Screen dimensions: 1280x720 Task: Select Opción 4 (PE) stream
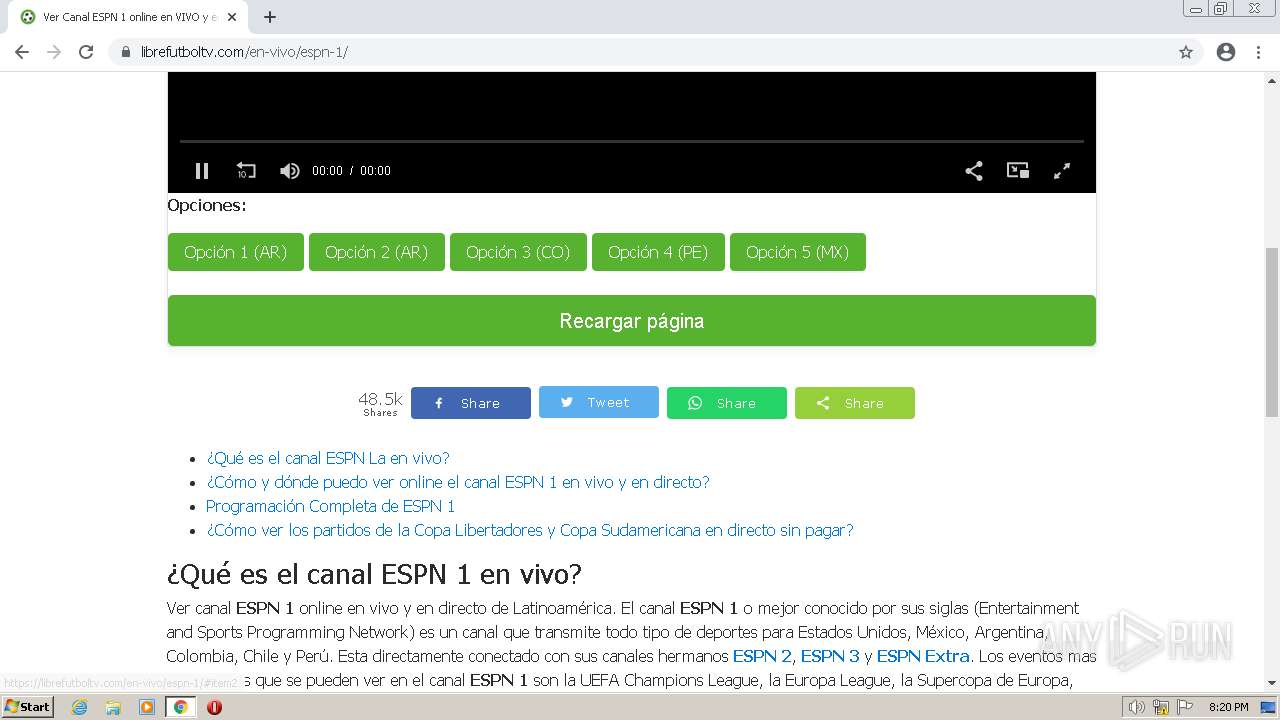pos(658,252)
